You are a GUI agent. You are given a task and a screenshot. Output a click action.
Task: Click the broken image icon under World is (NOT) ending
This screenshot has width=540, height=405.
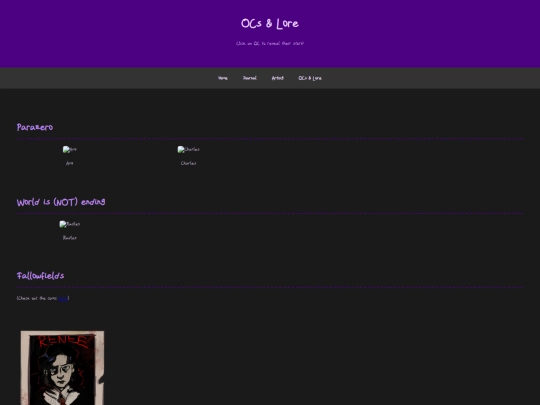70,224
